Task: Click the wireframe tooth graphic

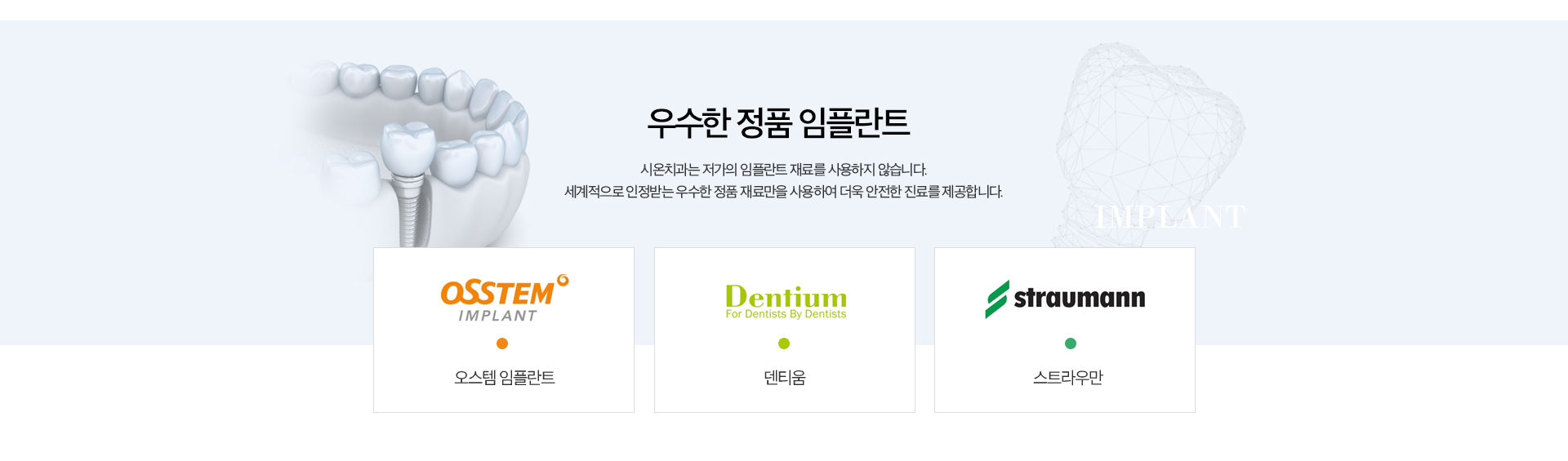Action: click(1147, 143)
